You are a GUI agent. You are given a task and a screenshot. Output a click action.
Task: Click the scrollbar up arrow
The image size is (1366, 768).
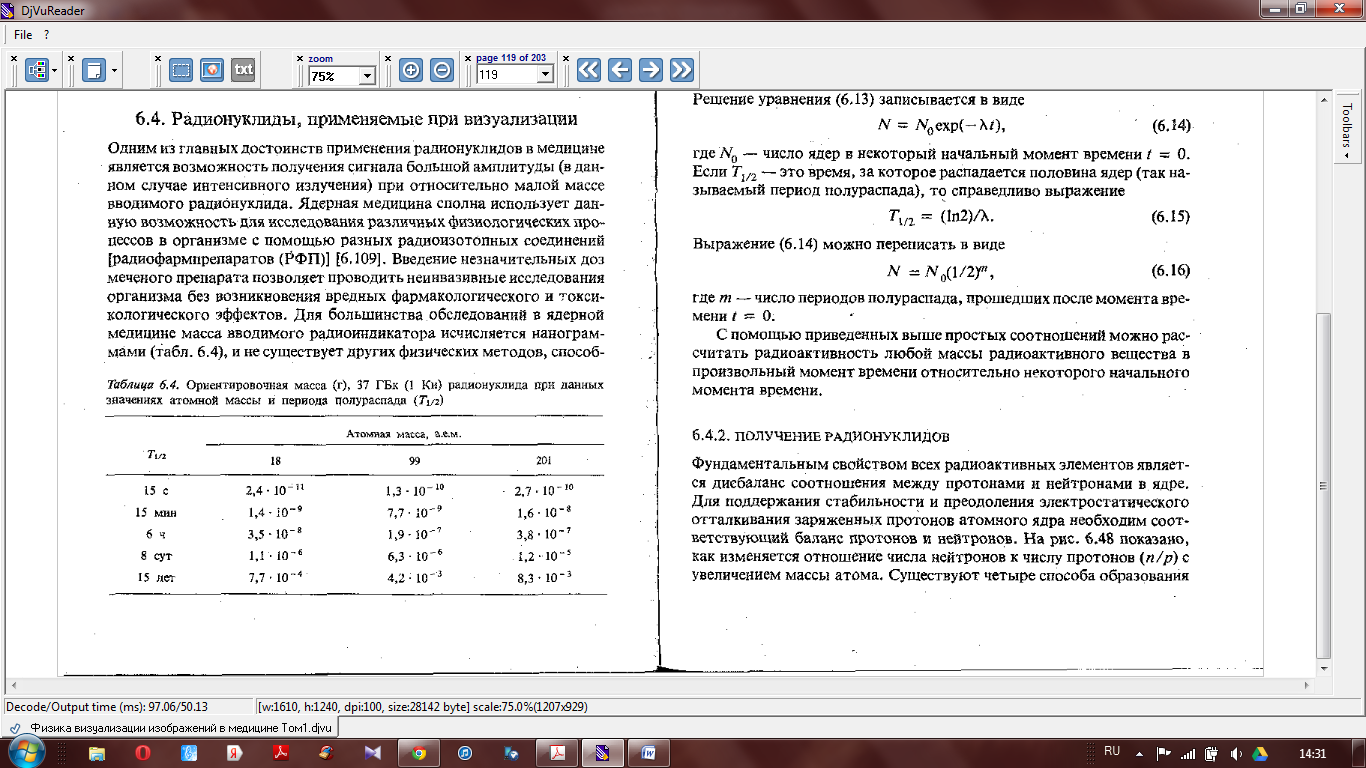point(1324,99)
